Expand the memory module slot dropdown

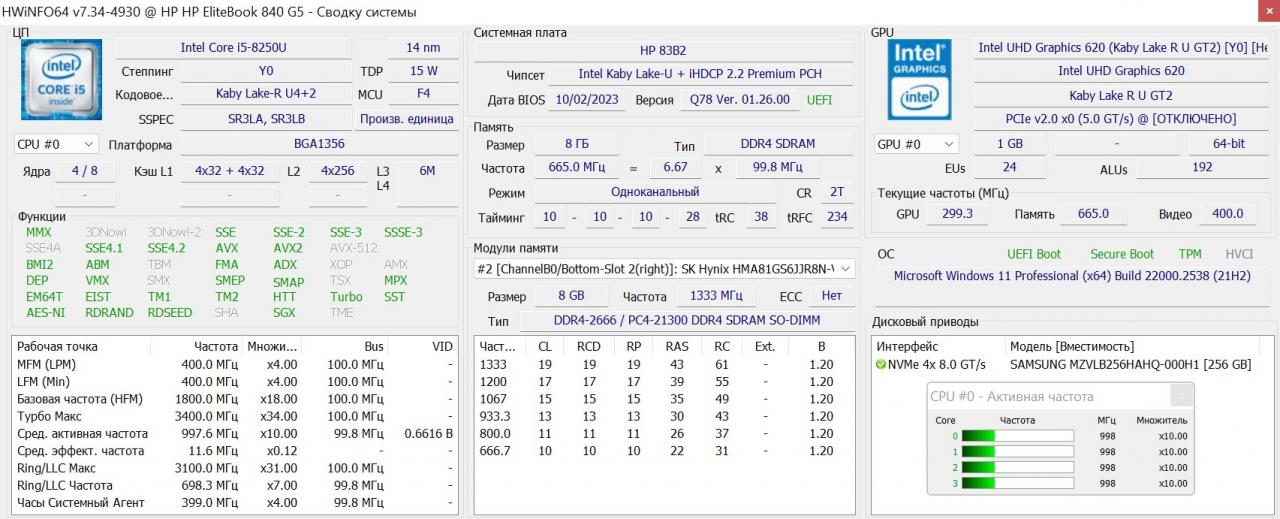click(845, 269)
